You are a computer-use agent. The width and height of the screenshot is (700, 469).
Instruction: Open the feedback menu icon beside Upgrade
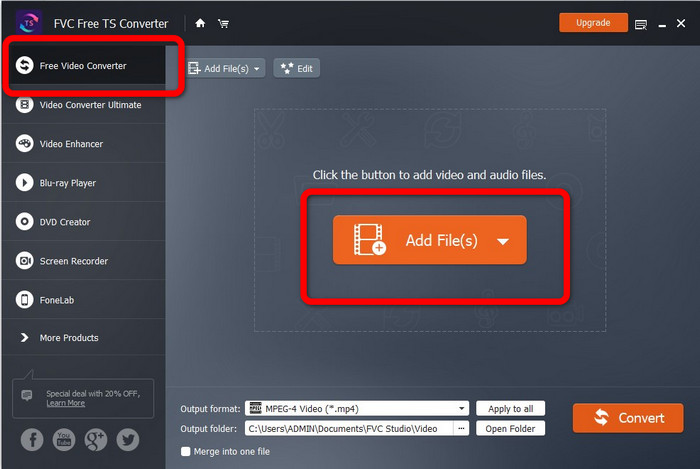click(641, 25)
